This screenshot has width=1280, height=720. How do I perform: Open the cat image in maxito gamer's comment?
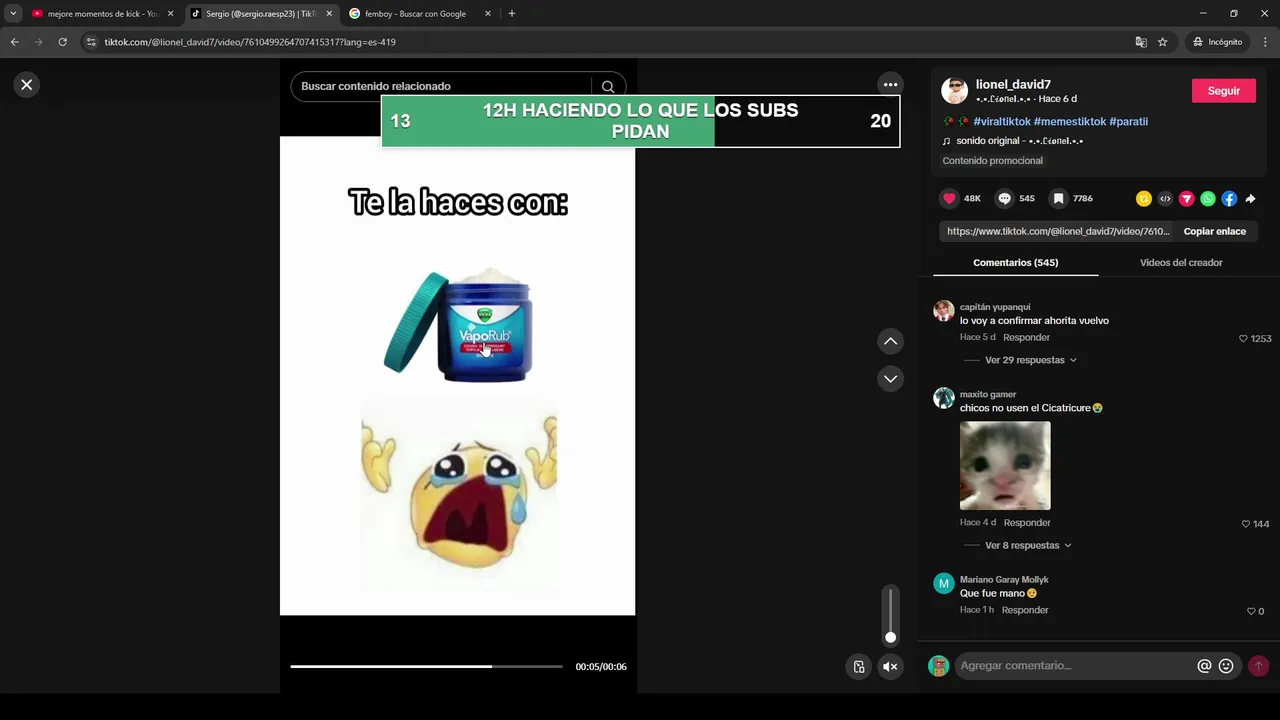[1005, 466]
